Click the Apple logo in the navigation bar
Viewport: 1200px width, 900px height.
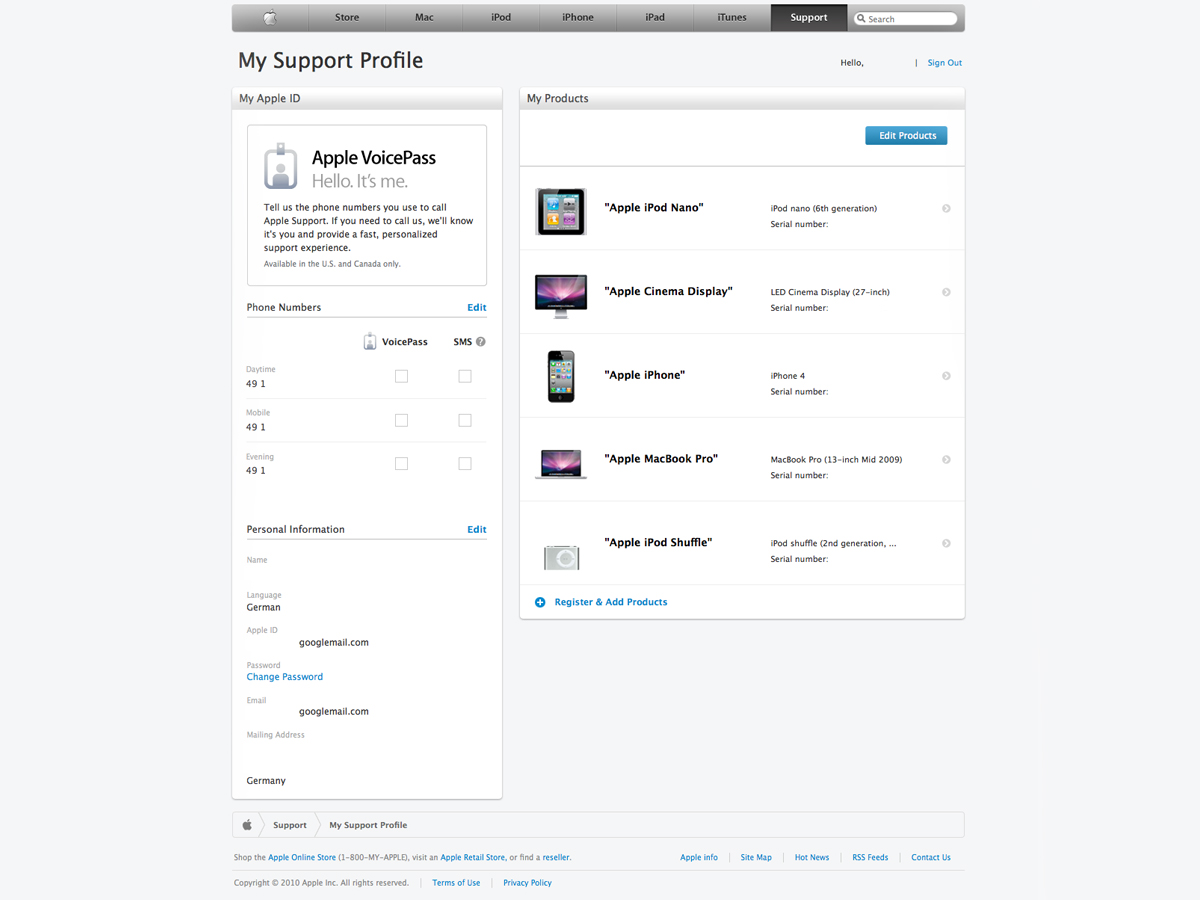269,17
